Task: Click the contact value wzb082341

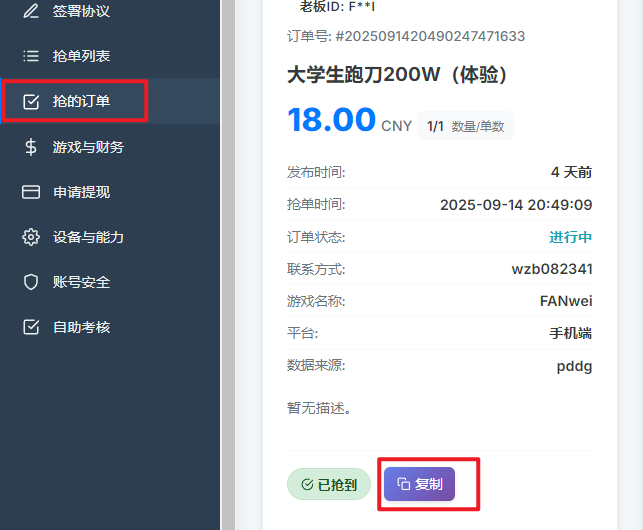Action: [x=551, y=269]
